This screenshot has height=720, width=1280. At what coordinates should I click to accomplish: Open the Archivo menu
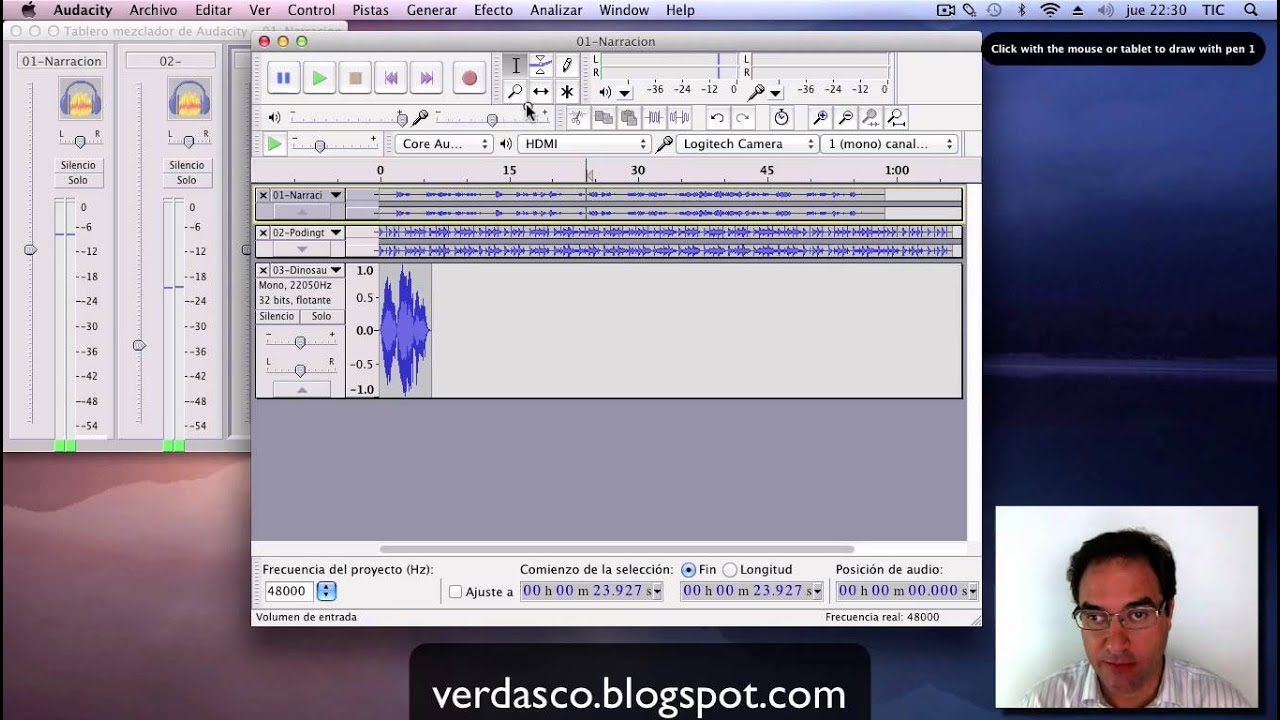click(x=153, y=10)
